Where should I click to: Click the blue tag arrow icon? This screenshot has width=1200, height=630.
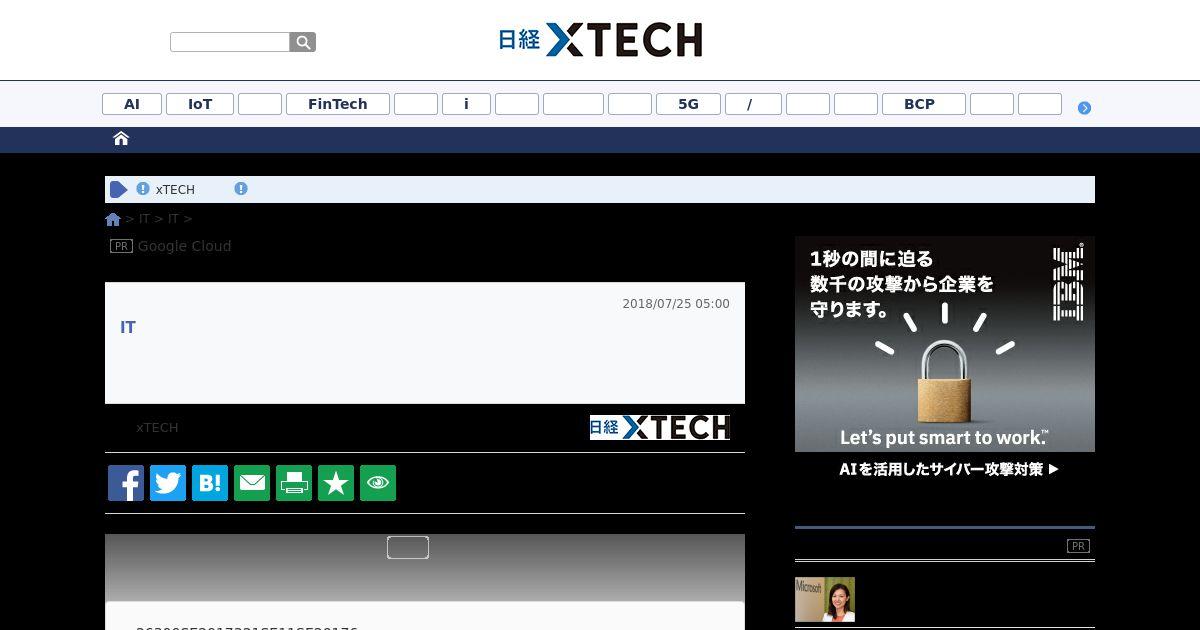tap(118, 189)
